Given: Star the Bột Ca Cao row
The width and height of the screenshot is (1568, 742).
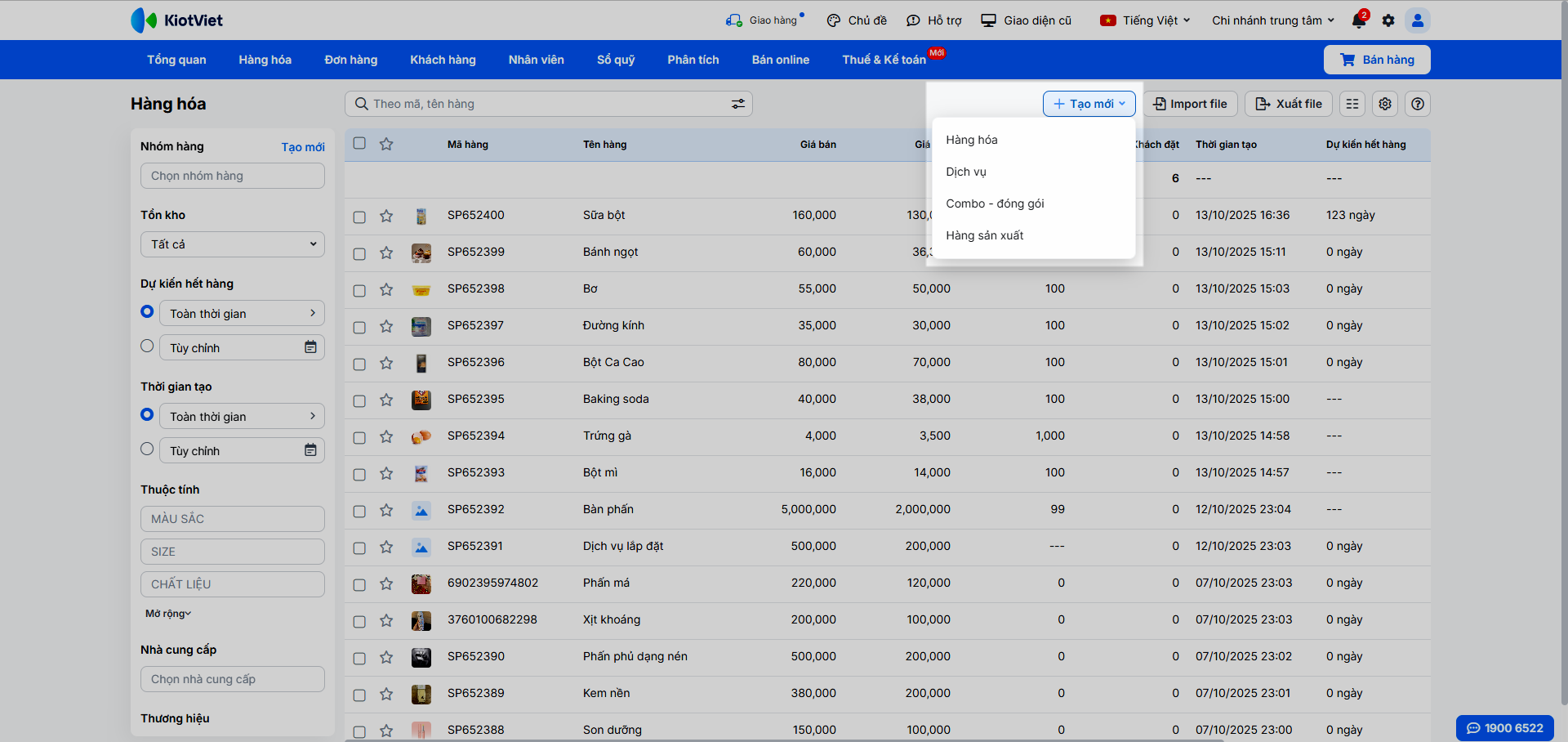Looking at the screenshot, I should (x=386, y=363).
